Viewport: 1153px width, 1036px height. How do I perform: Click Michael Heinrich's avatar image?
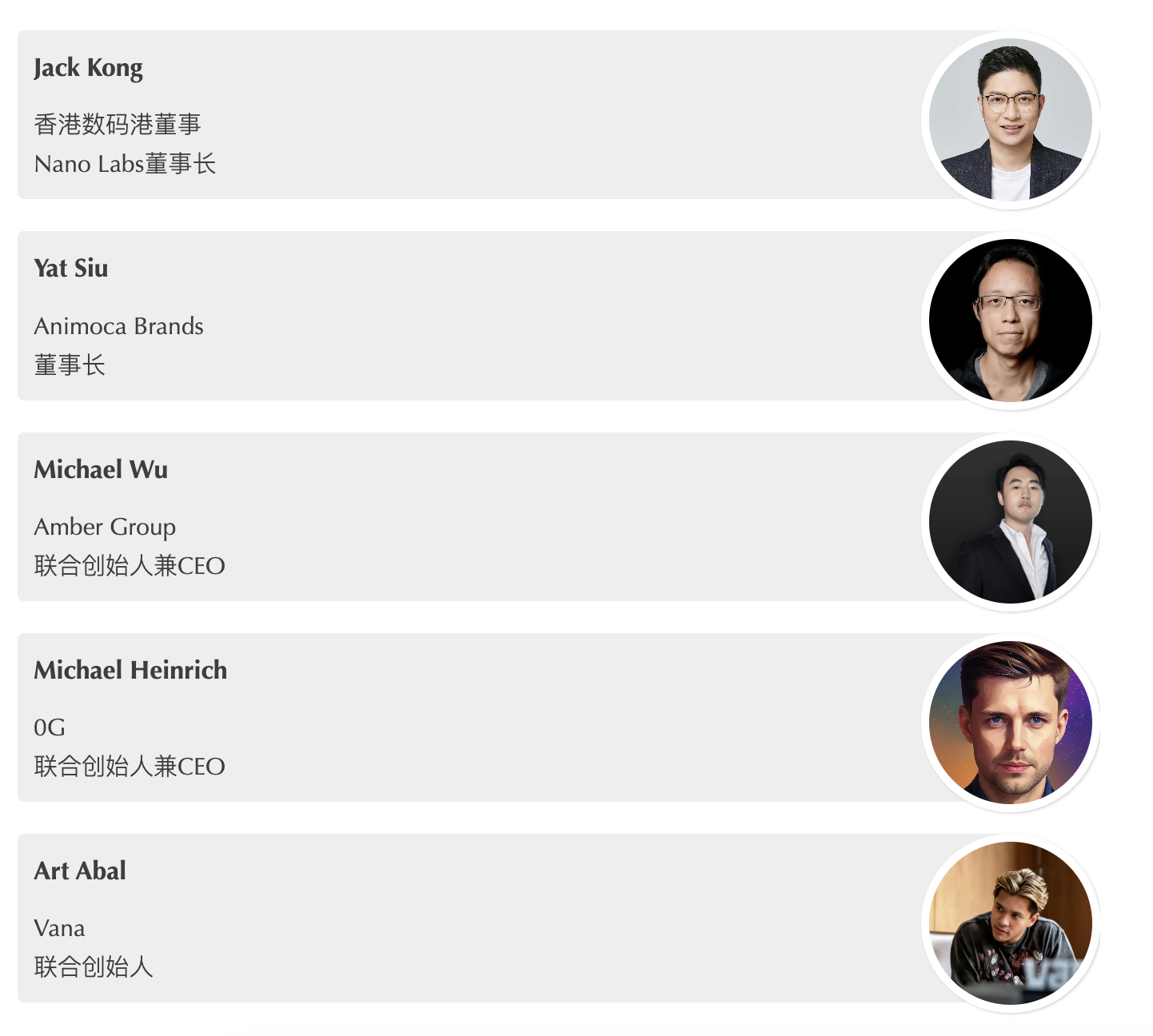[1010, 722]
